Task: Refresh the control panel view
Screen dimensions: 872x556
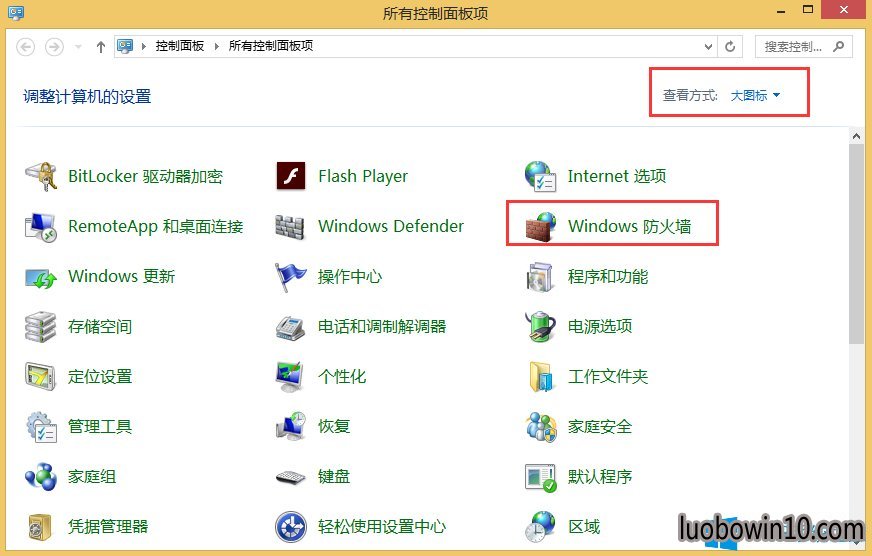Action: click(730, 47)
